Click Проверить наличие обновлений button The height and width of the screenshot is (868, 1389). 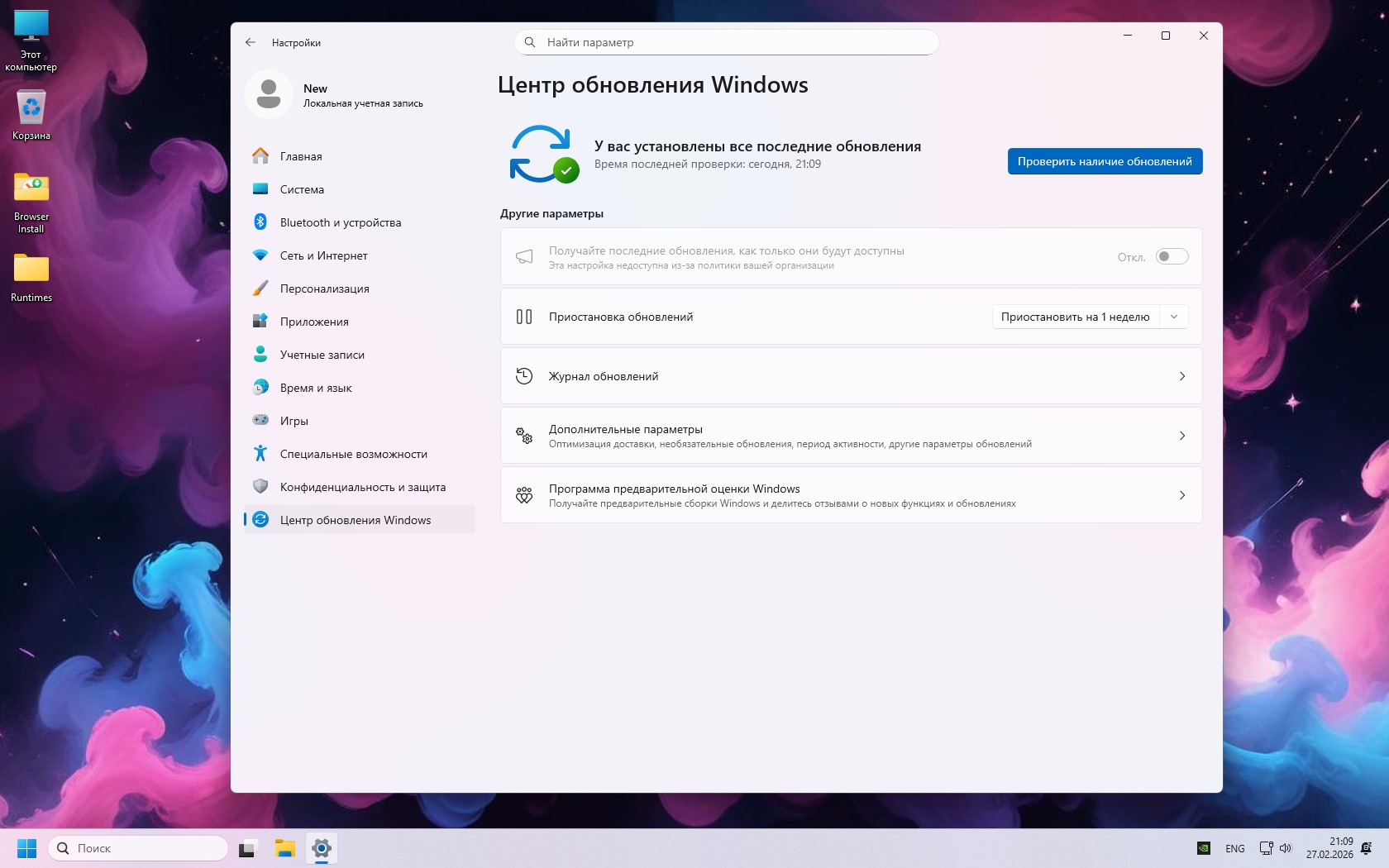1105,161
